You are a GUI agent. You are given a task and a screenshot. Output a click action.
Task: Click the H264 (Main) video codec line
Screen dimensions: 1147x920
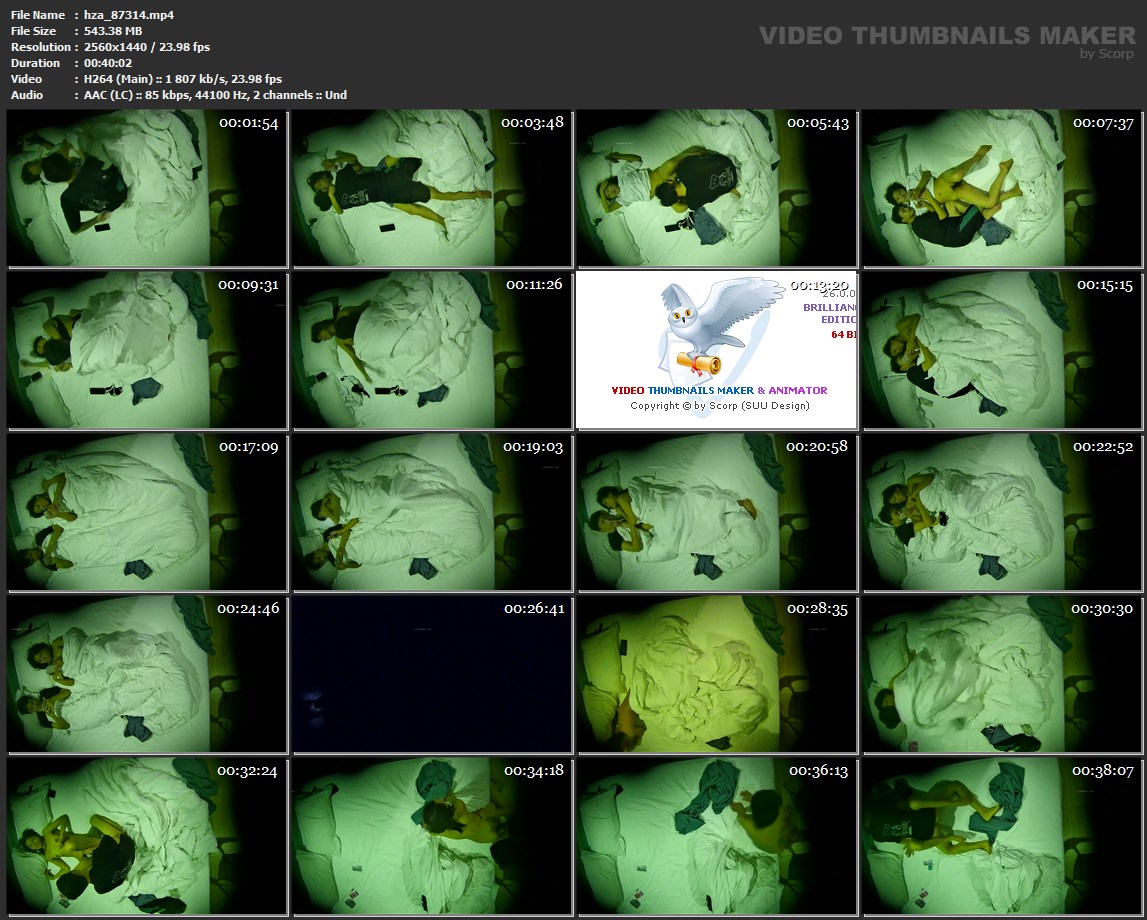click(x=183, y=79)
